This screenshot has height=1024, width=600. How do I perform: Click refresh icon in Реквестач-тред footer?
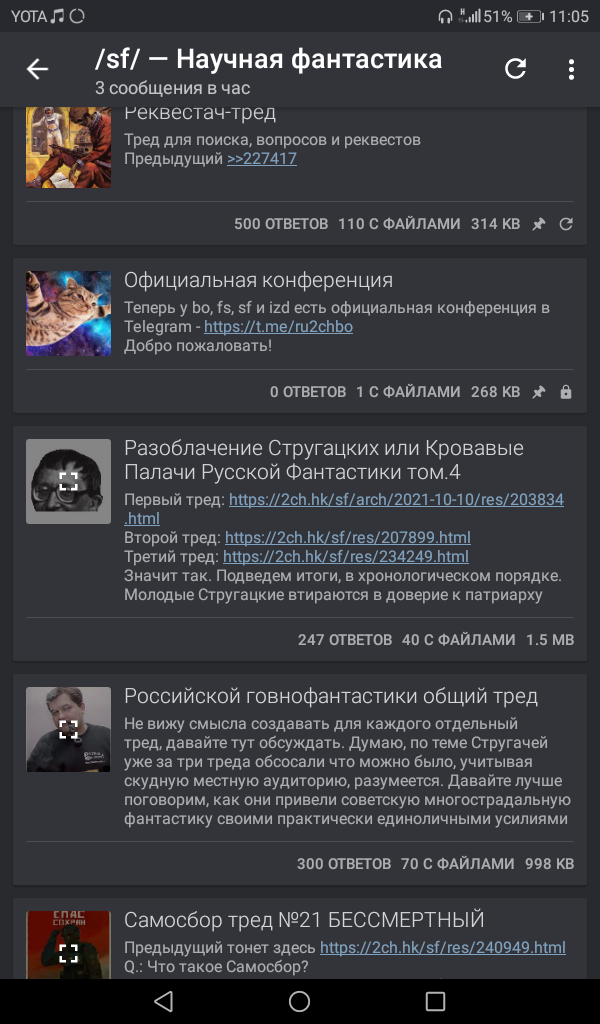[566, 224]
